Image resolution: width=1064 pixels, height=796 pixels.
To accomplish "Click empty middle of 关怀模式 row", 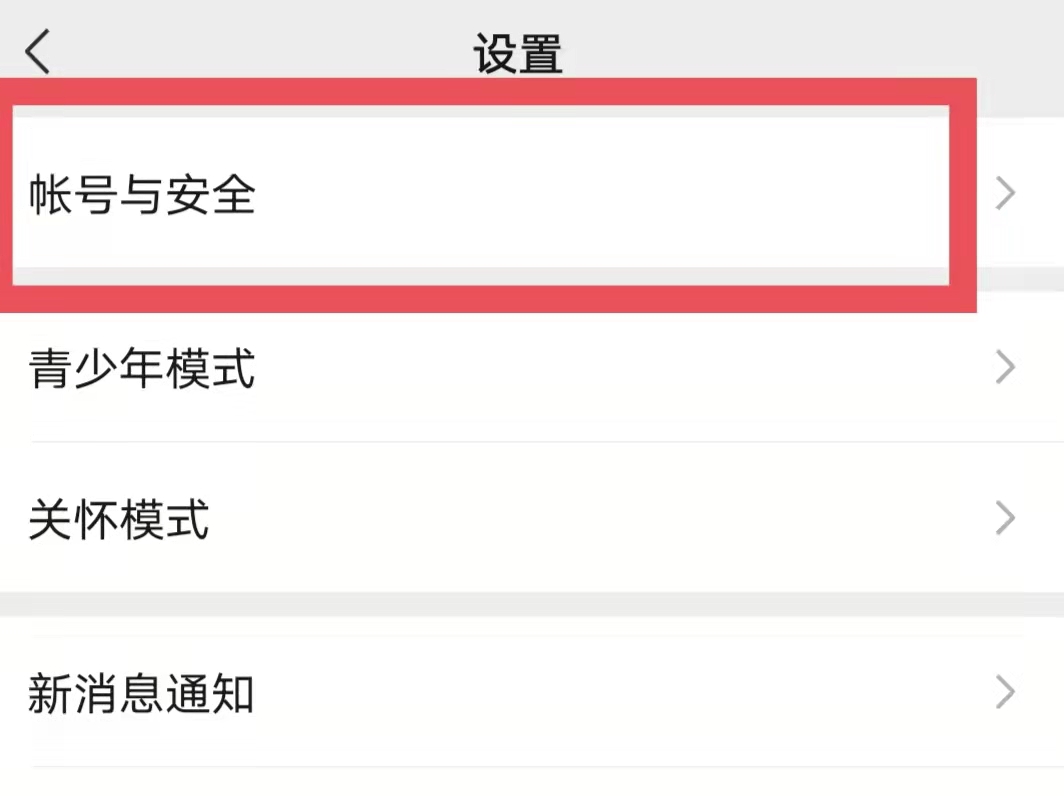I will (x=600, y=520).
